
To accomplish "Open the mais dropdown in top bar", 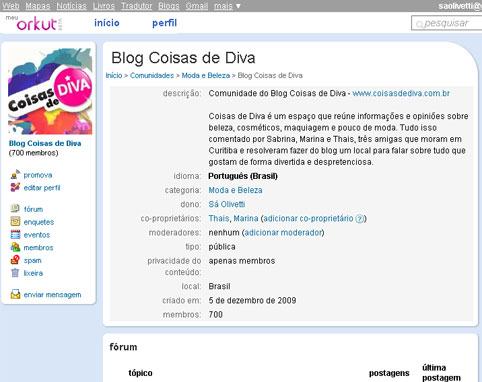I will pyautogui.click(x=227, y=6).
